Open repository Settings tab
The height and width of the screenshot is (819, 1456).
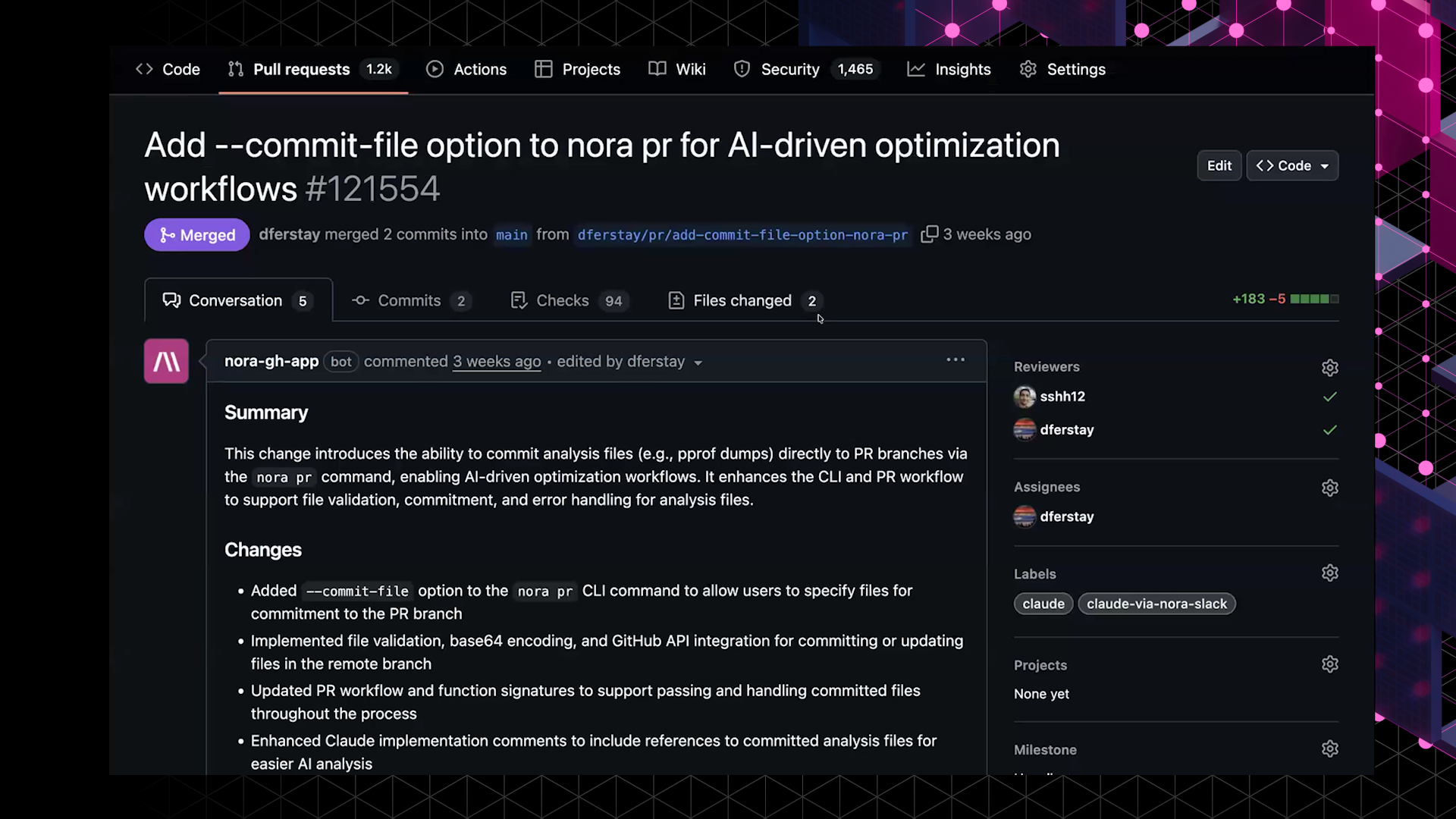[1062, 69]
